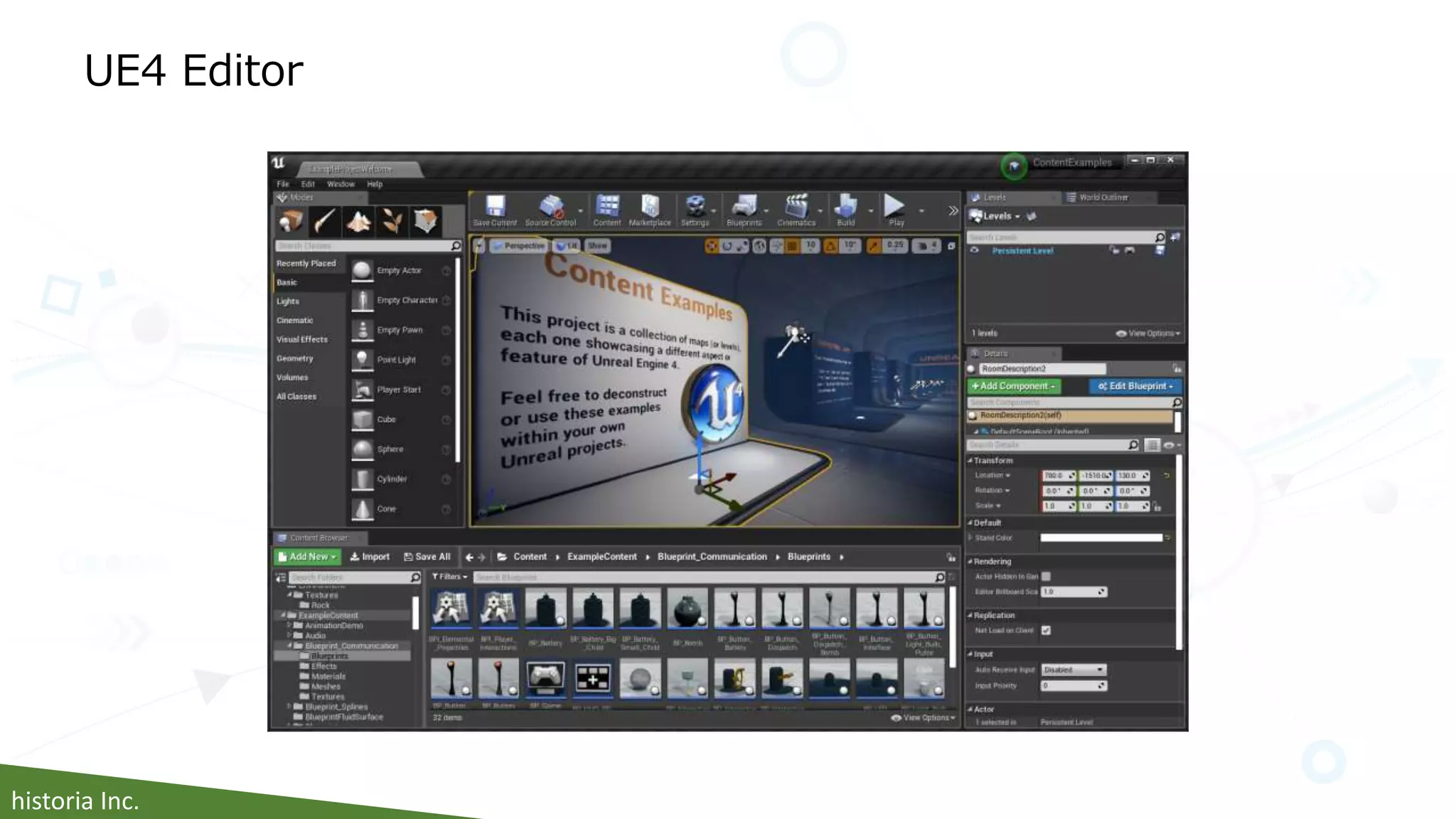The image size is (1456, 819).
Task: Open the Blueprints toolbar icon
Action: point(744,205)
